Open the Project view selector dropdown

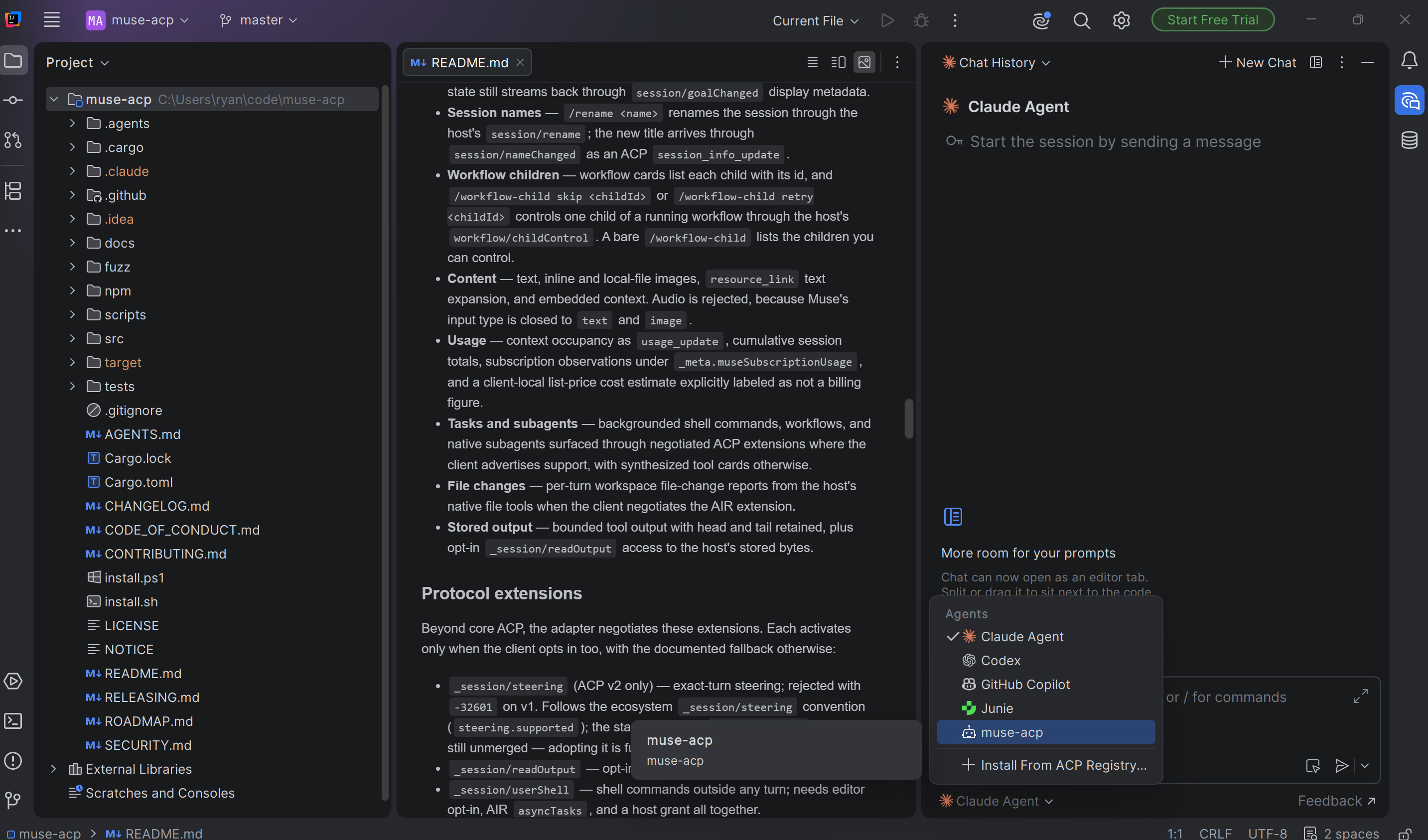pos(77,62)
